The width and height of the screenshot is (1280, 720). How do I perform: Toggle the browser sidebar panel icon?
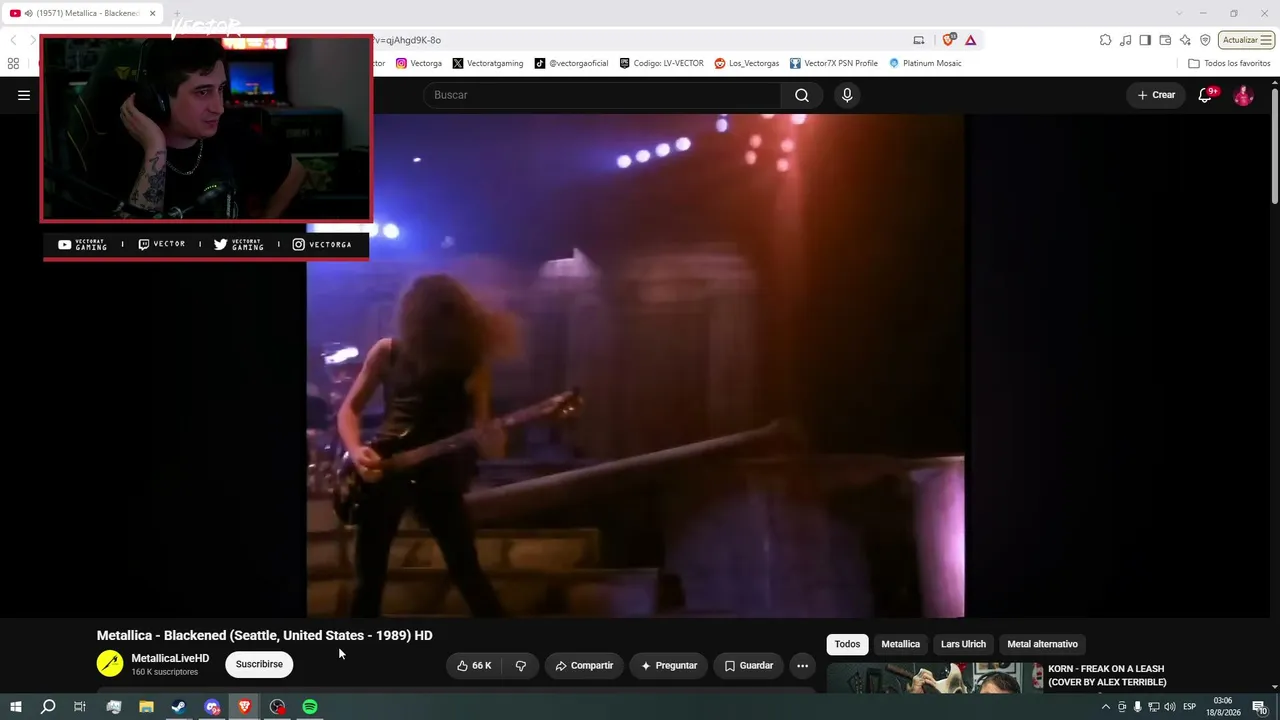1145,40
